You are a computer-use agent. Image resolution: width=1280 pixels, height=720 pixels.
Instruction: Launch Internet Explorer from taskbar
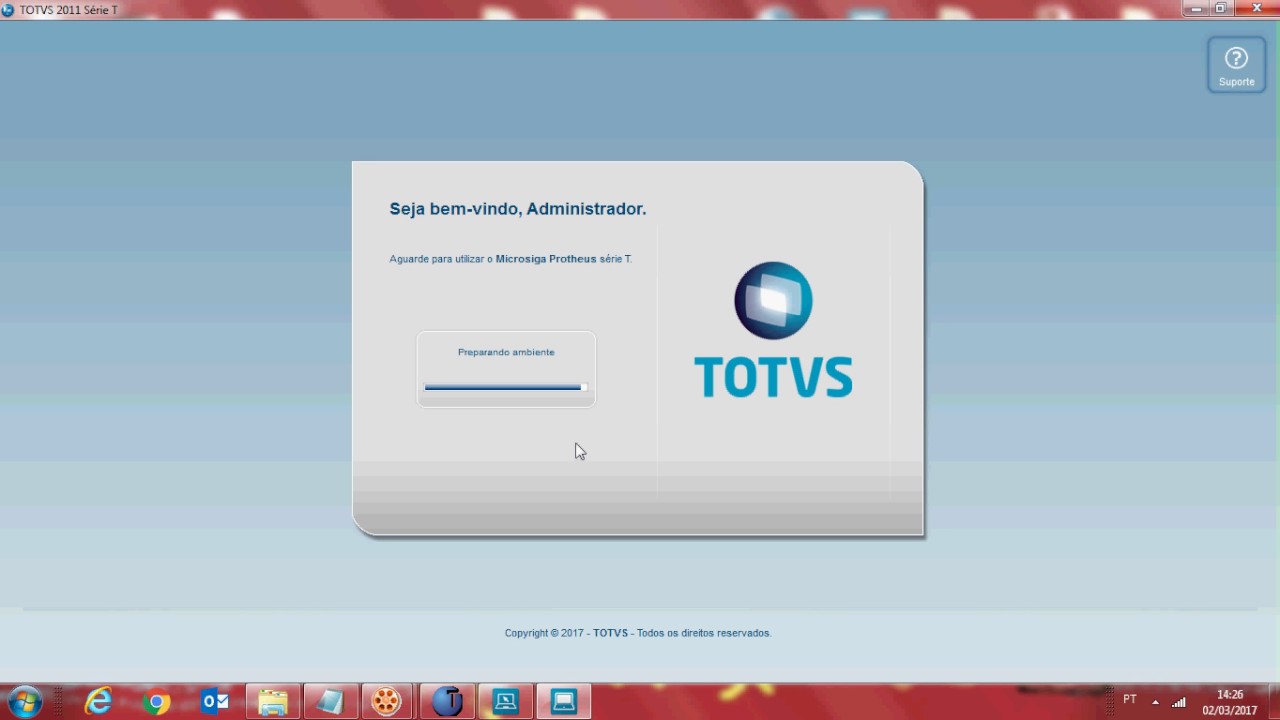point(98,702)
